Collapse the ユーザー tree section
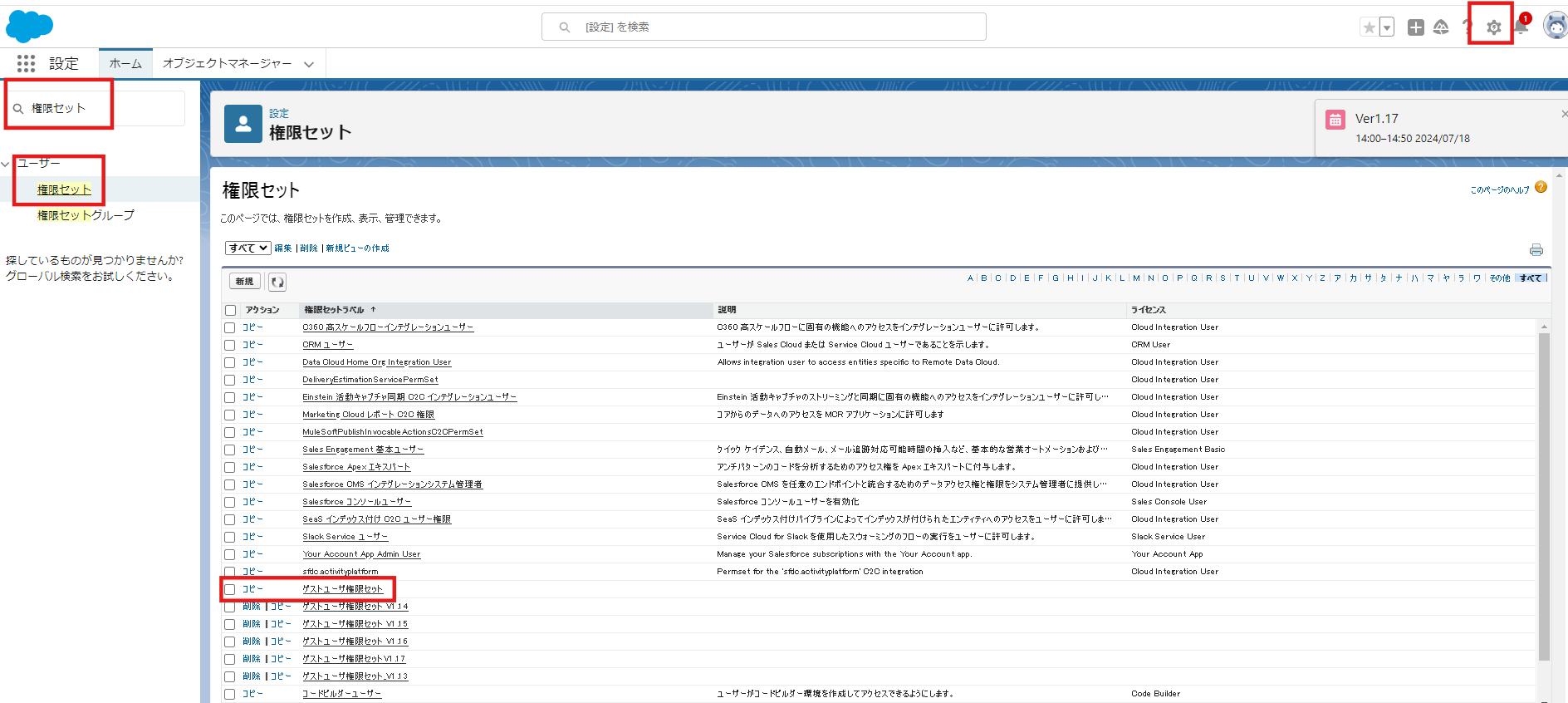The height and width of the screenshot is (703, 1568). (6, 164)
